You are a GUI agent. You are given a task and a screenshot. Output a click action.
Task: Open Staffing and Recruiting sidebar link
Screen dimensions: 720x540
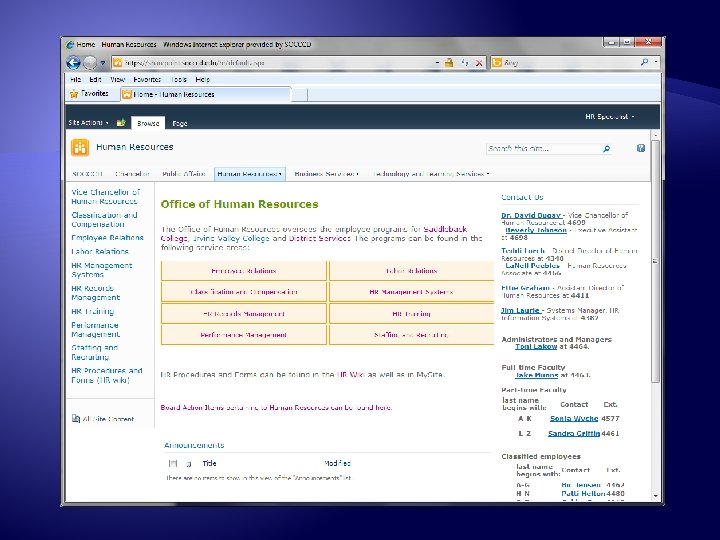click(95, 352)
